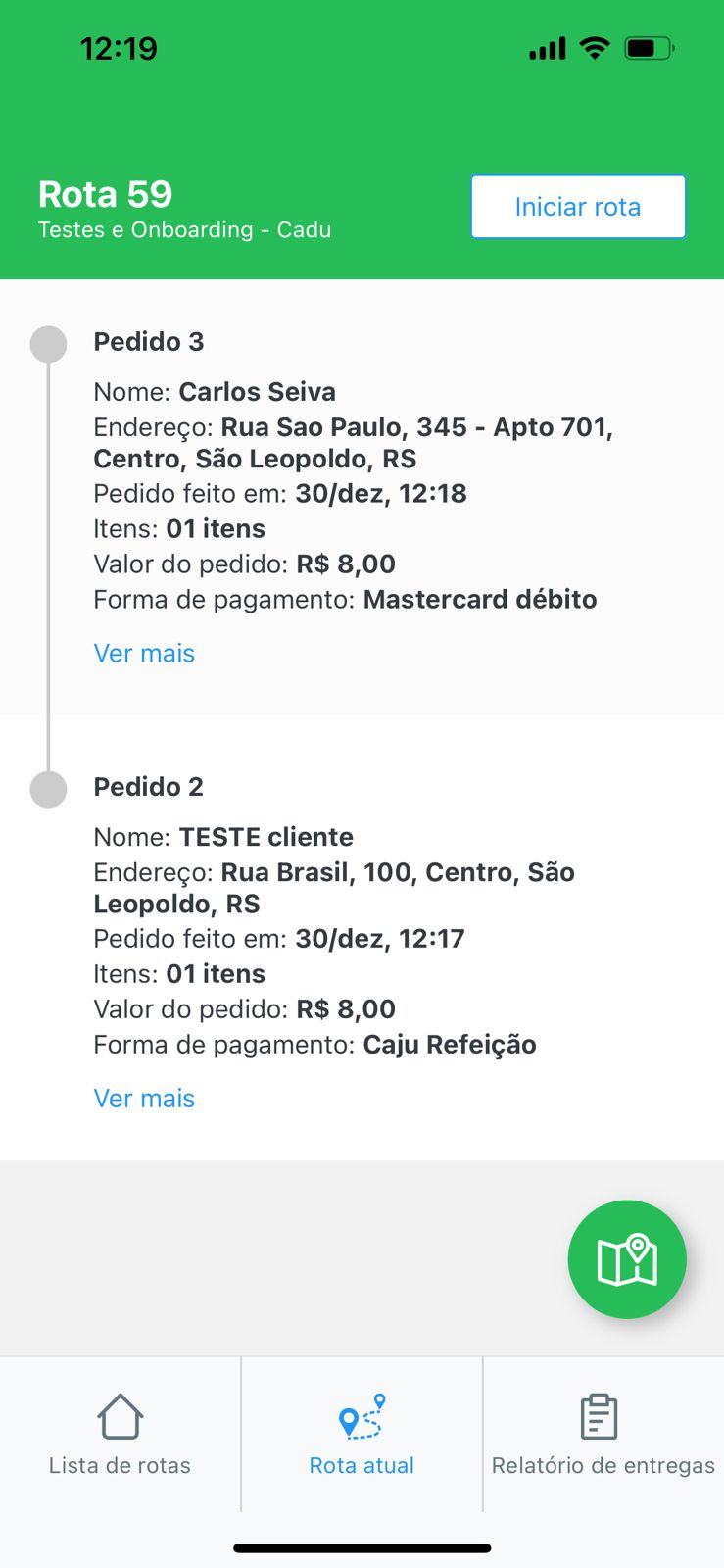Select the timeline circle next to Pedido 3
The width and height of the screenshot is (724, 1568).
tap(49, 344)
